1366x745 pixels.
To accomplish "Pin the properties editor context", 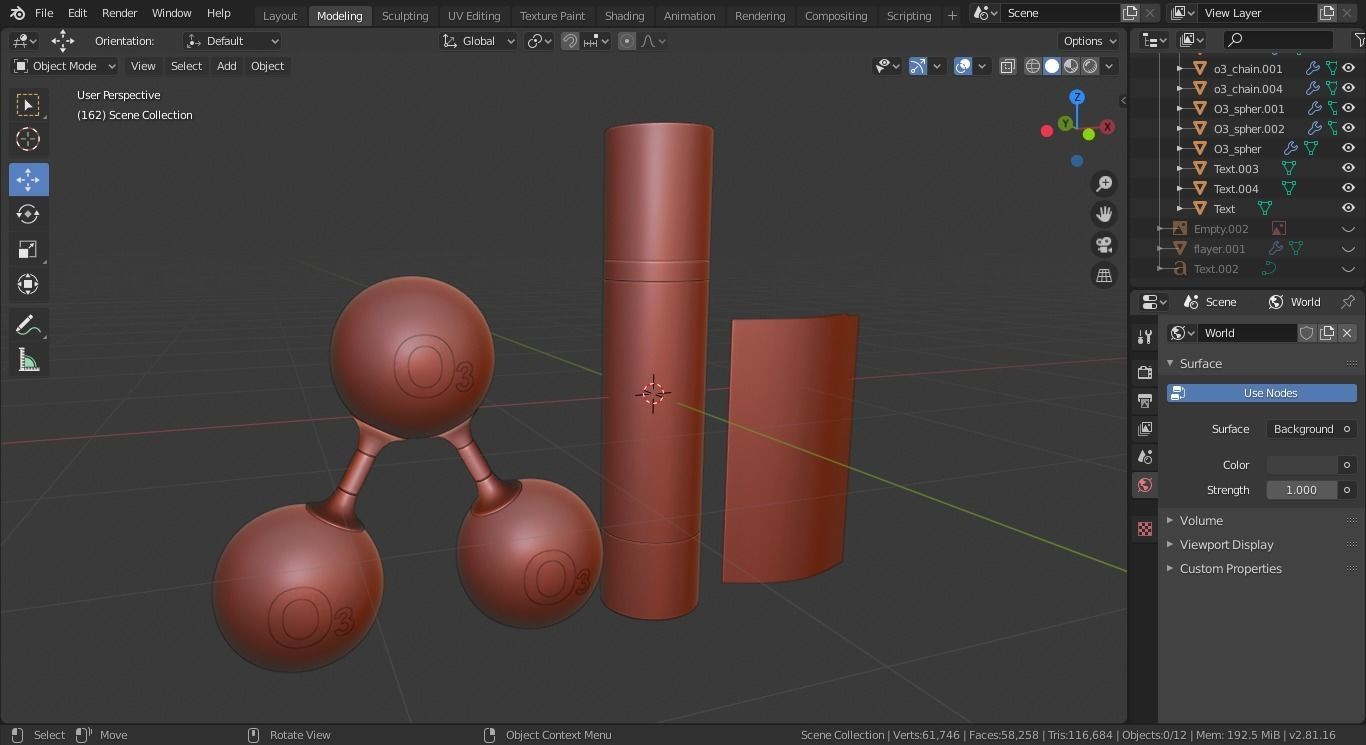I will tap(1348, 302).
